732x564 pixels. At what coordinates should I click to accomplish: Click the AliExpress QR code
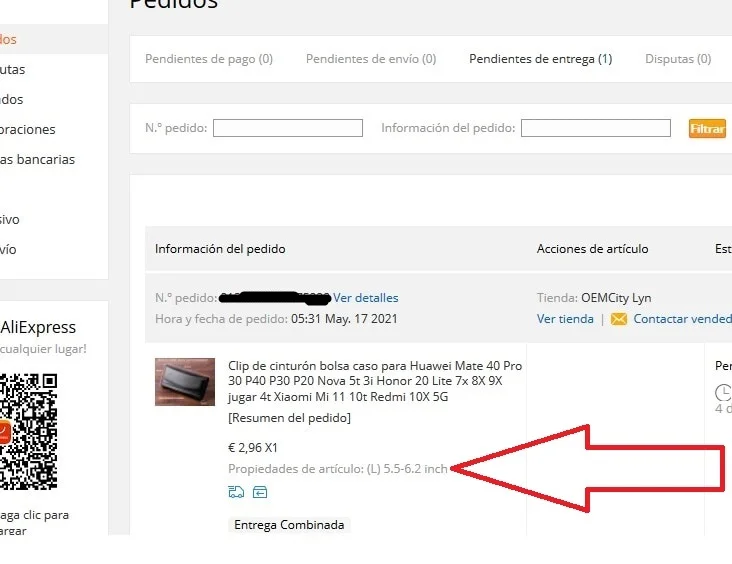(x=28, y=431)
